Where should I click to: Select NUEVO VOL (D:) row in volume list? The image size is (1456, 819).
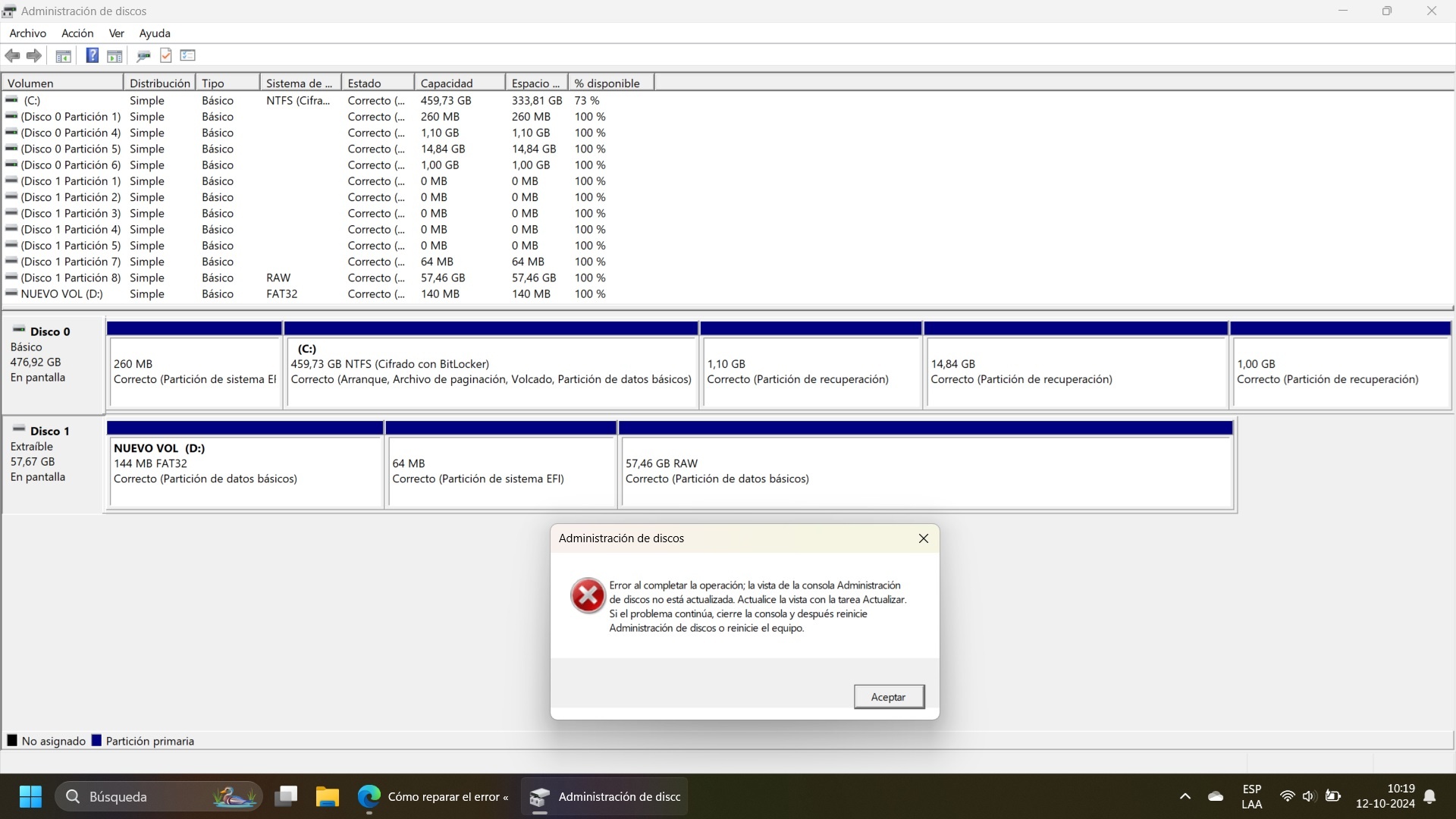61,294
